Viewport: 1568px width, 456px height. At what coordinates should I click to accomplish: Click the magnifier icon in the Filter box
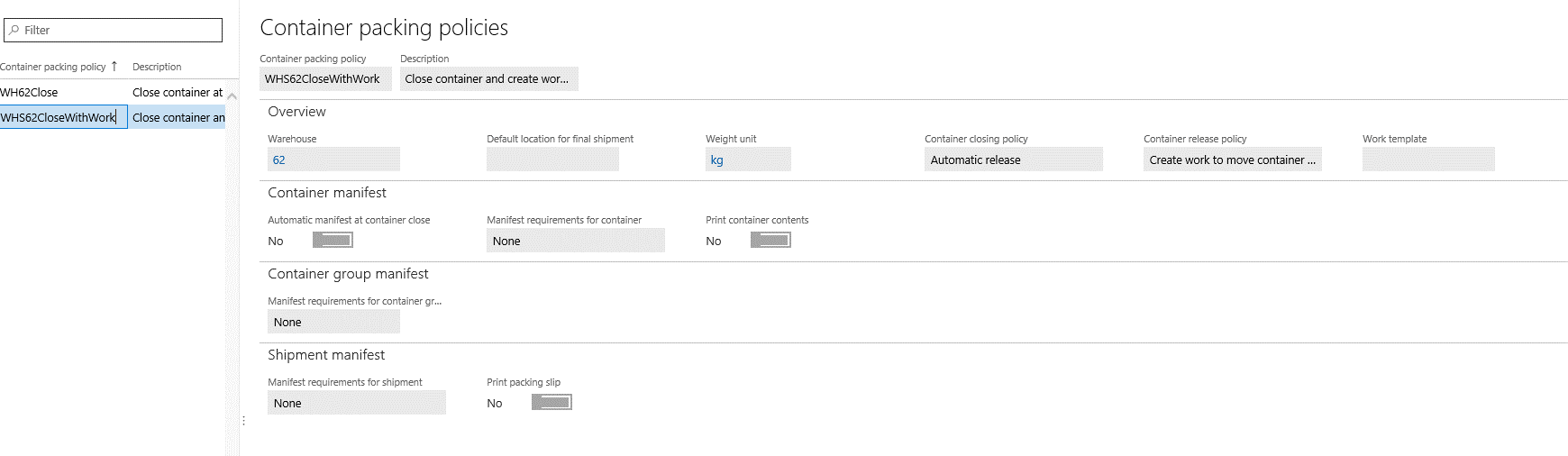pyautogui.click(x=14, y=30)
